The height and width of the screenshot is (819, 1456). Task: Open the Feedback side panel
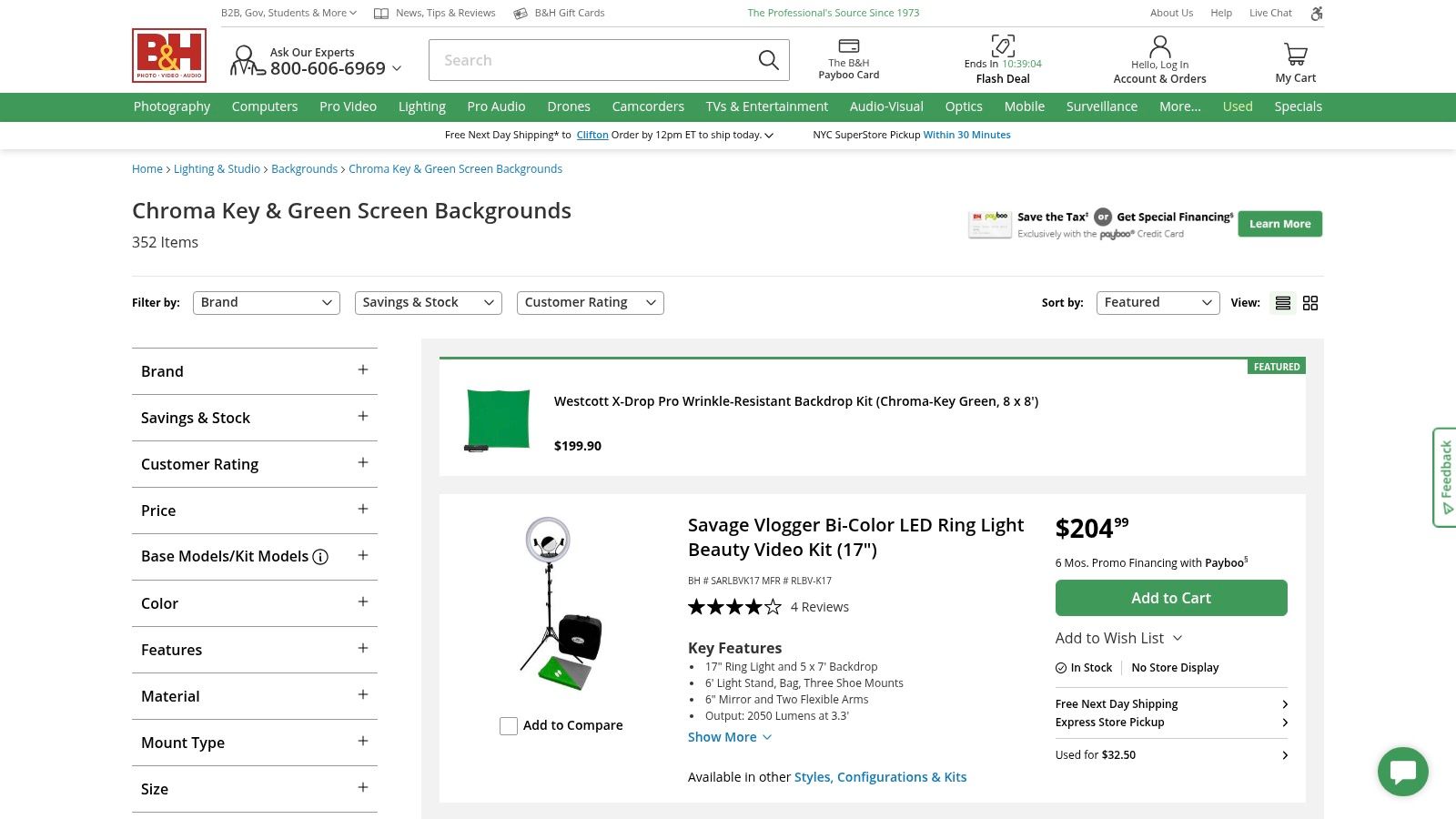pyautogui.click(x=1445, y=474)
